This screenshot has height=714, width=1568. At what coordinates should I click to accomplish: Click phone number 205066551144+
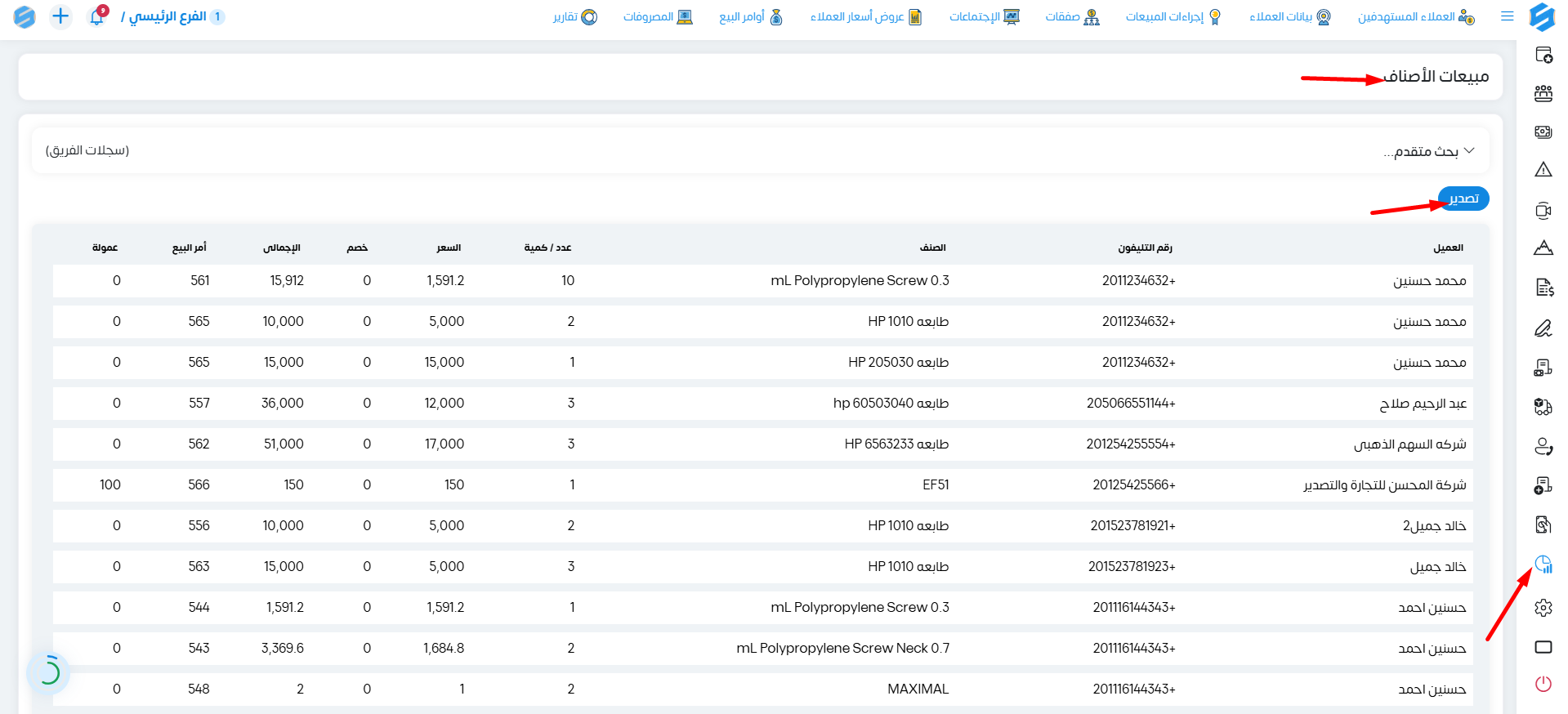1131,404
